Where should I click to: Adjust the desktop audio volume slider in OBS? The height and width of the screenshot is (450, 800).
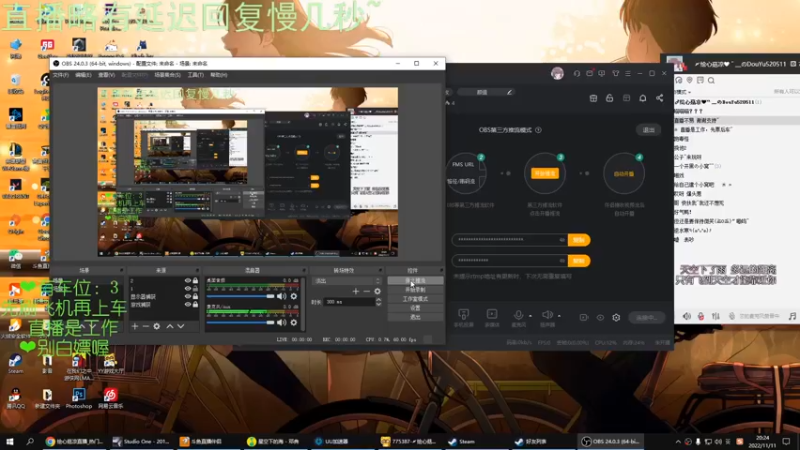pyautogui.click(x=240, y=296)
